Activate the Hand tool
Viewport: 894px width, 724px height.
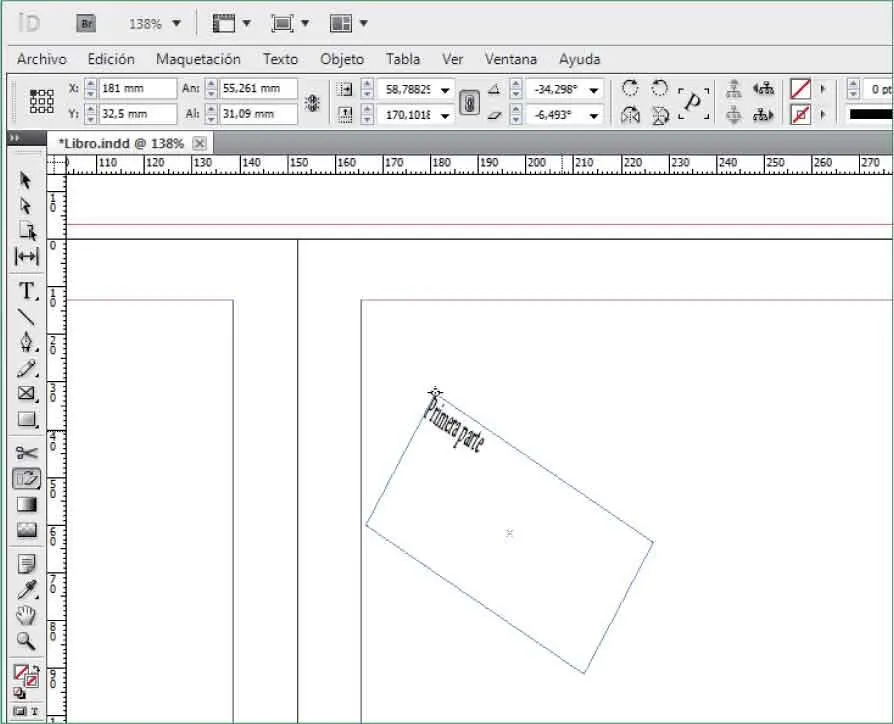(27, 615)
